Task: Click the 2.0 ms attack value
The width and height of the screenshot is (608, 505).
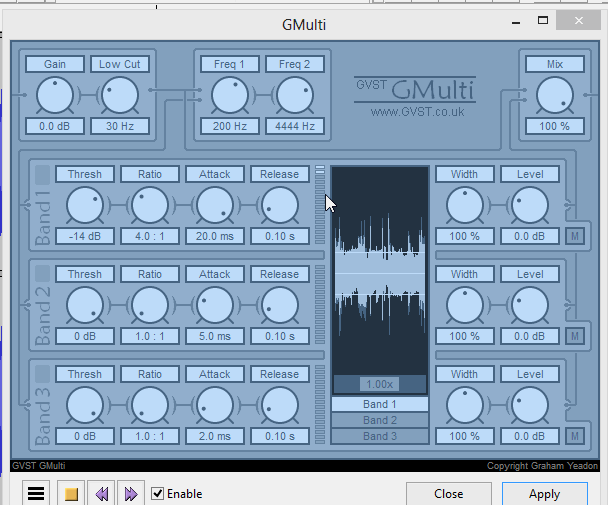Action: pos(215,436)
